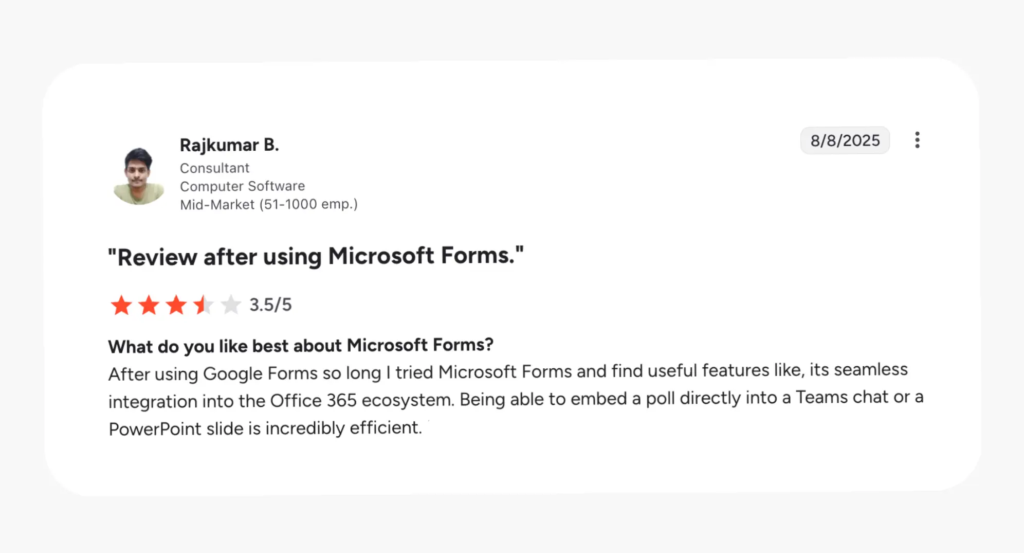
Task: Open the three-dot more options menu
Action: [x=917, y=140]
